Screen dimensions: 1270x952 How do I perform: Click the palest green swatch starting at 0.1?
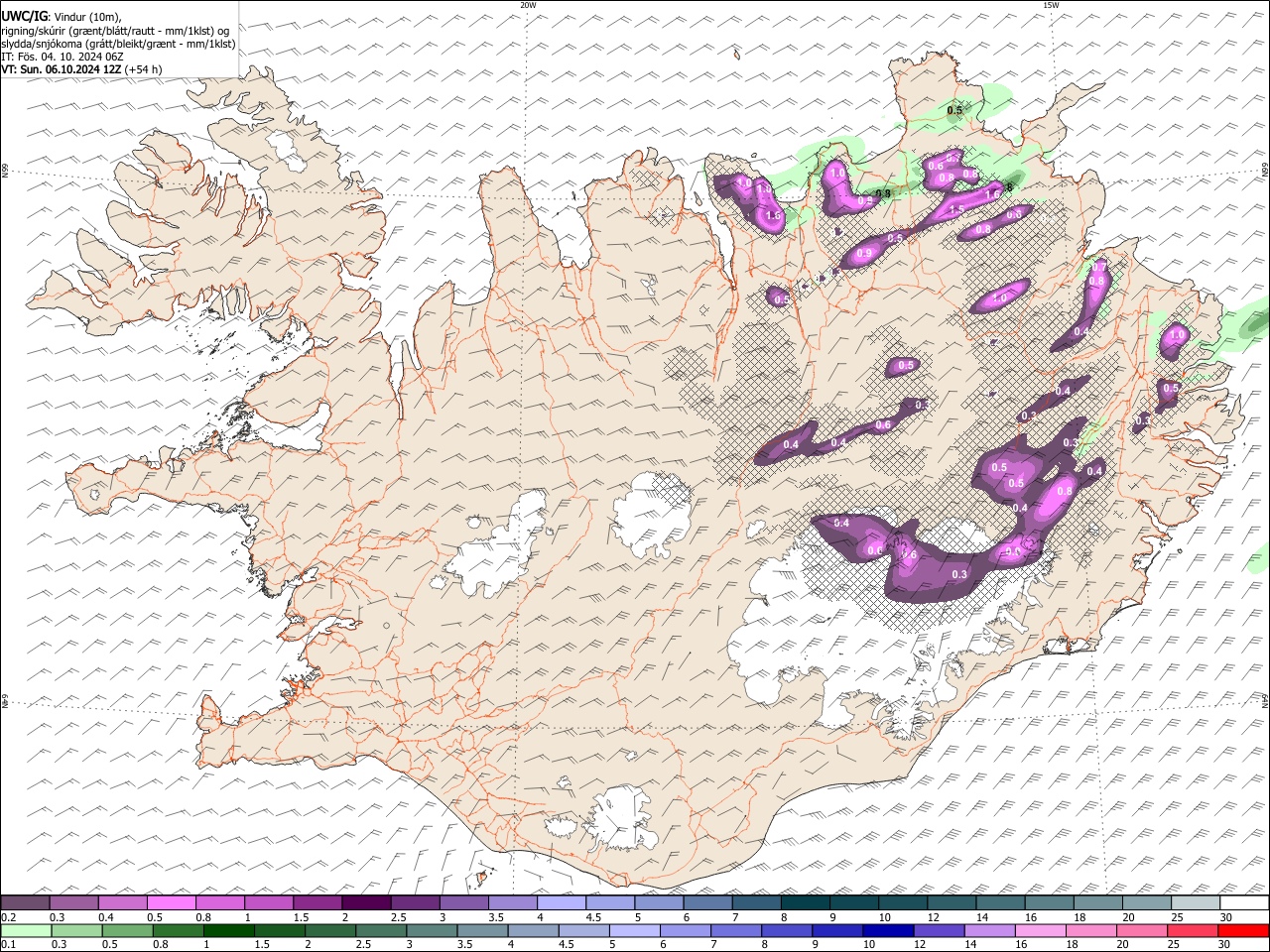tap(26, 931)
